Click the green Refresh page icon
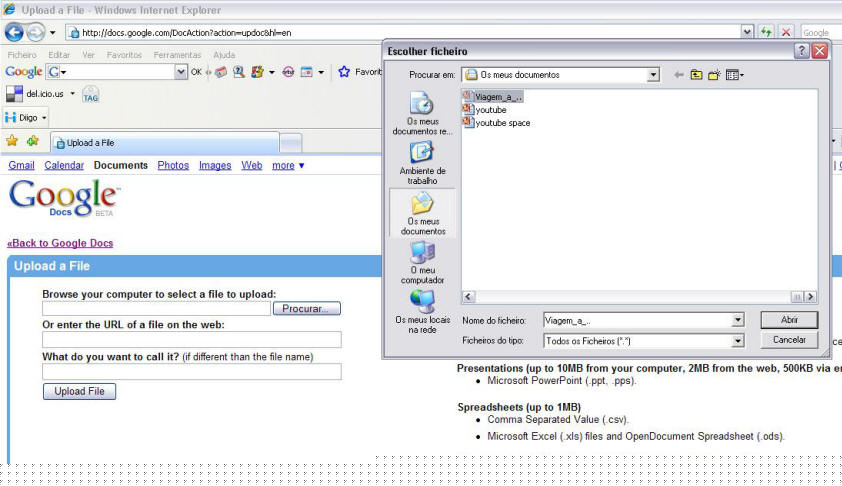 tap(766, 32)
